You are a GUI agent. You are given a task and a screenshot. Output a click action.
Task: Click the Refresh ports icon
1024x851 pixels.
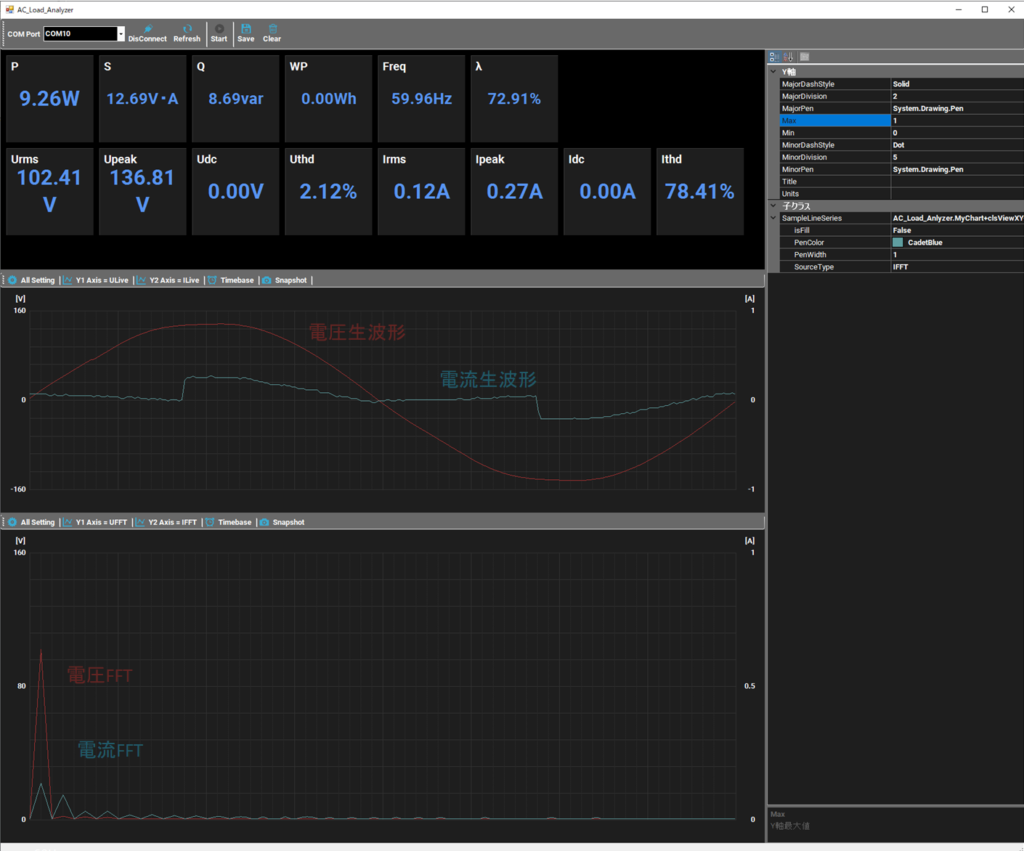187,29
